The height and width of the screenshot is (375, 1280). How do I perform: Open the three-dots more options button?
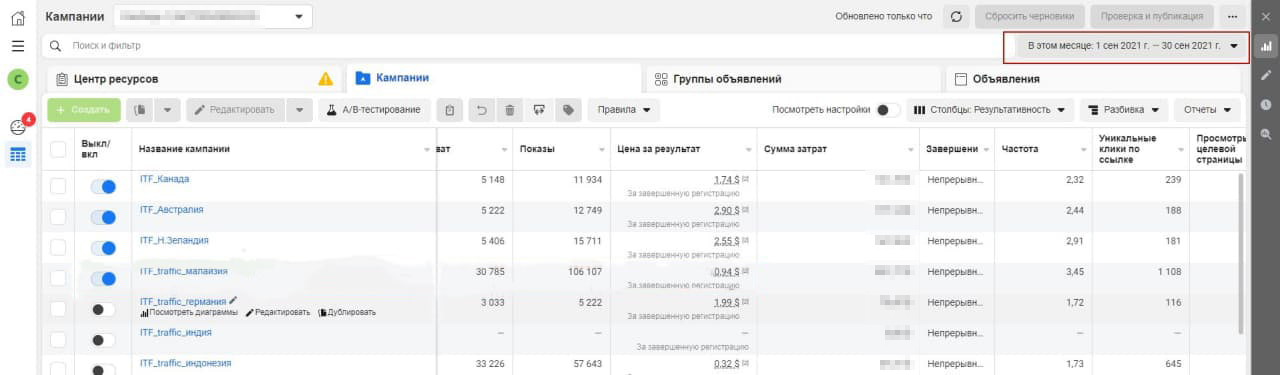coord(1232,16)
